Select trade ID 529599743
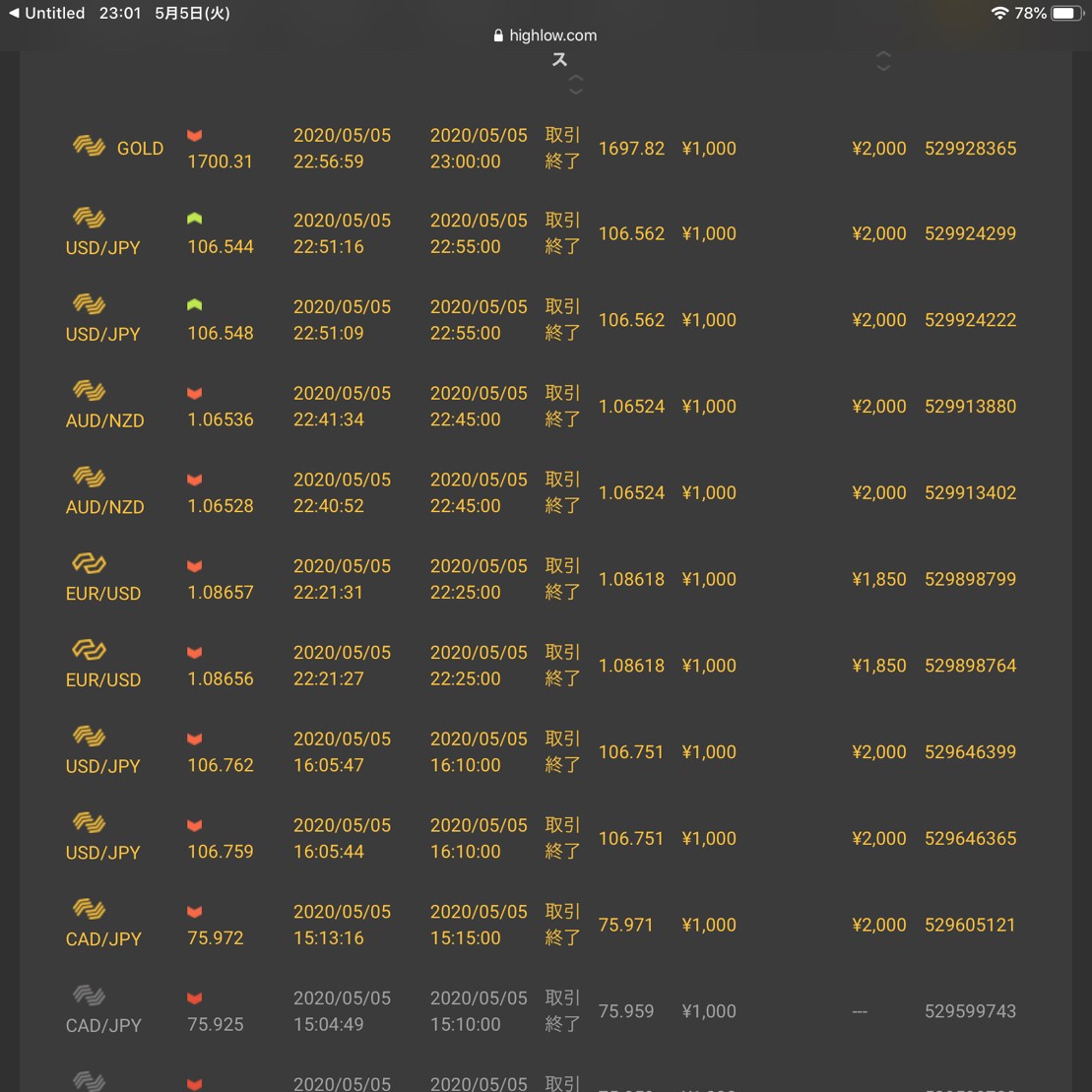The image size is (1092, 1092). (970, 1010)
